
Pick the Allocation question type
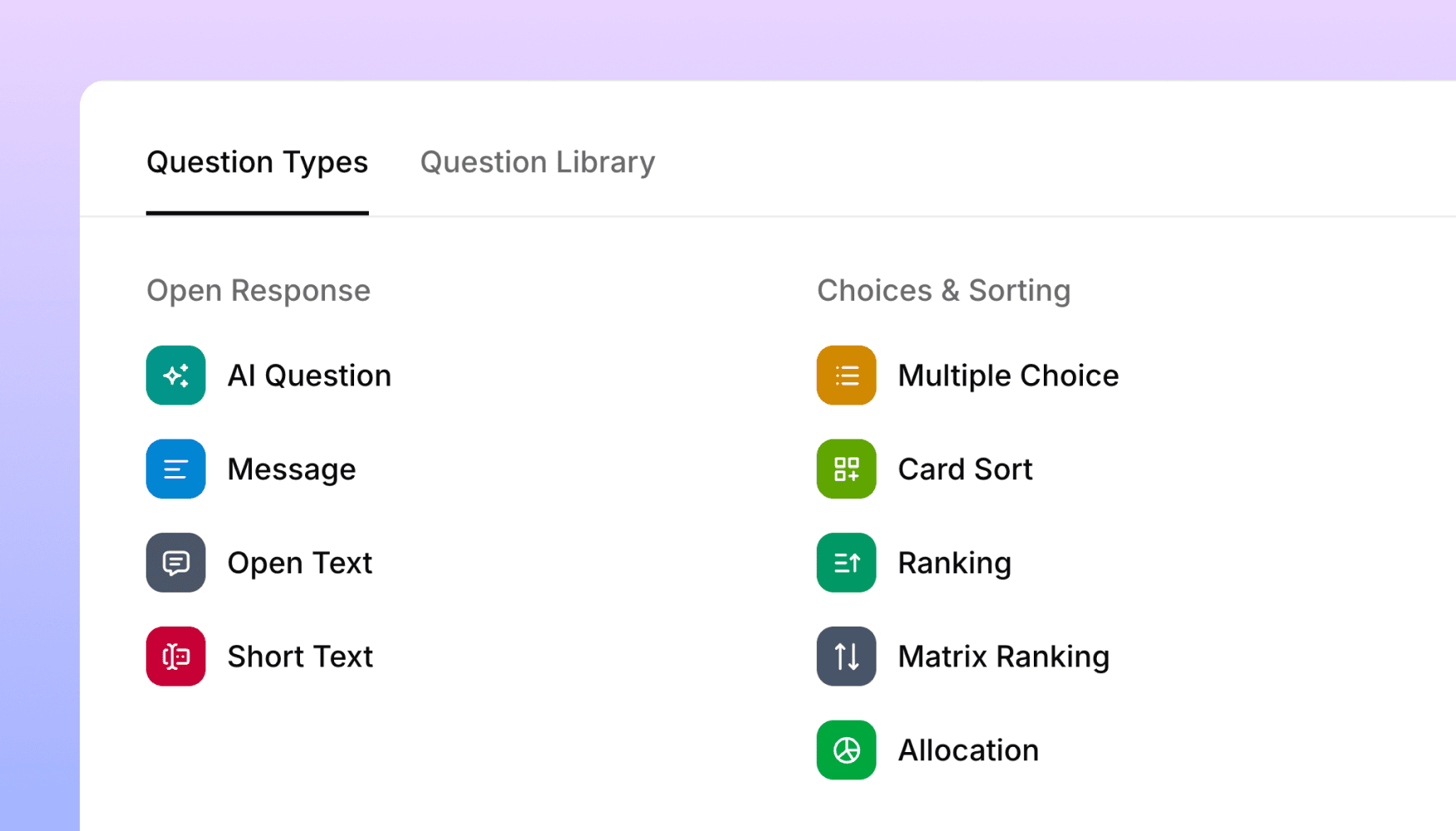968,750
